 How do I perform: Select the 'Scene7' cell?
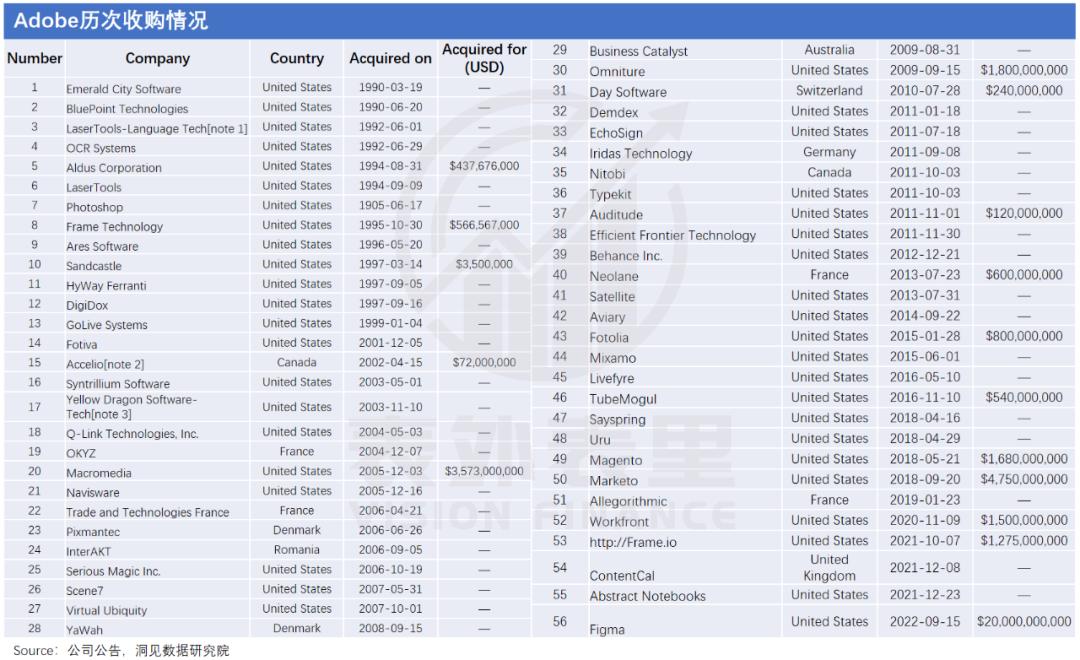85,591
